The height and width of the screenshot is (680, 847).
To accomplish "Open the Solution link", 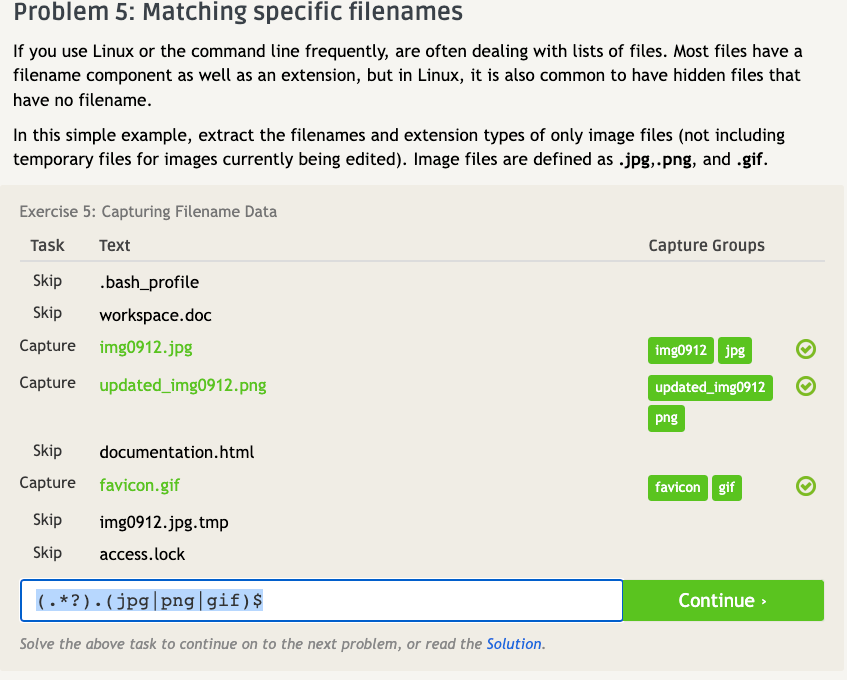I will [x=514, y=644].
